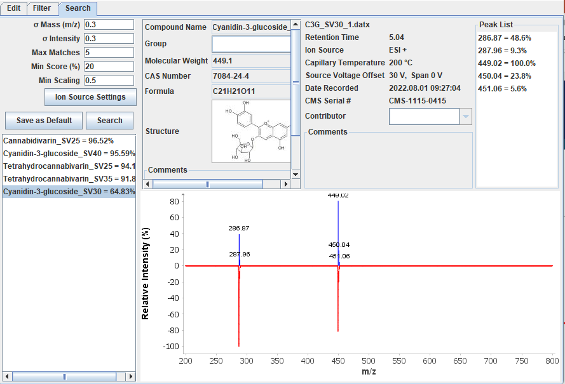Click the 286.87 peak label in spectrum
This screenshot has width=565, height=384.
click(239, 228)
